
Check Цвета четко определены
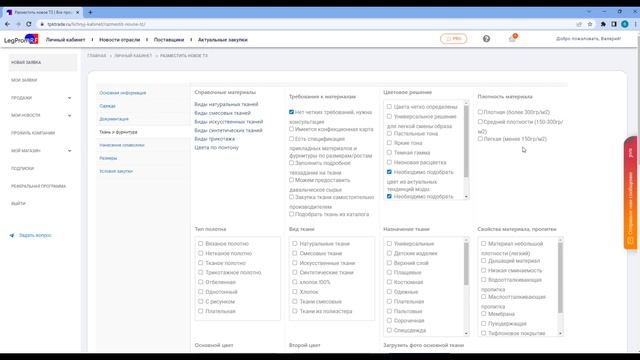point(389,107)
